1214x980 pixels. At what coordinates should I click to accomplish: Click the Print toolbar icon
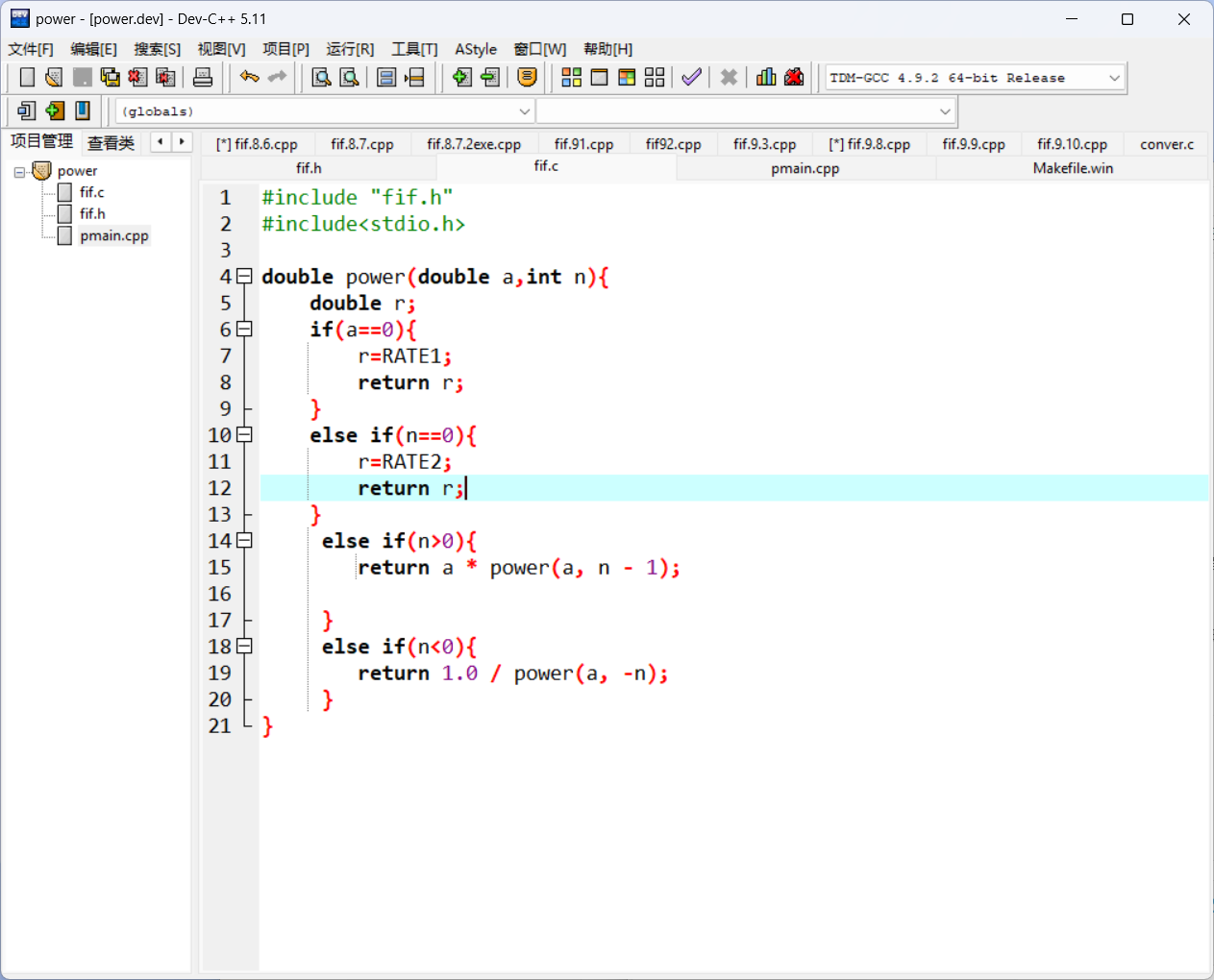[203, 78]
